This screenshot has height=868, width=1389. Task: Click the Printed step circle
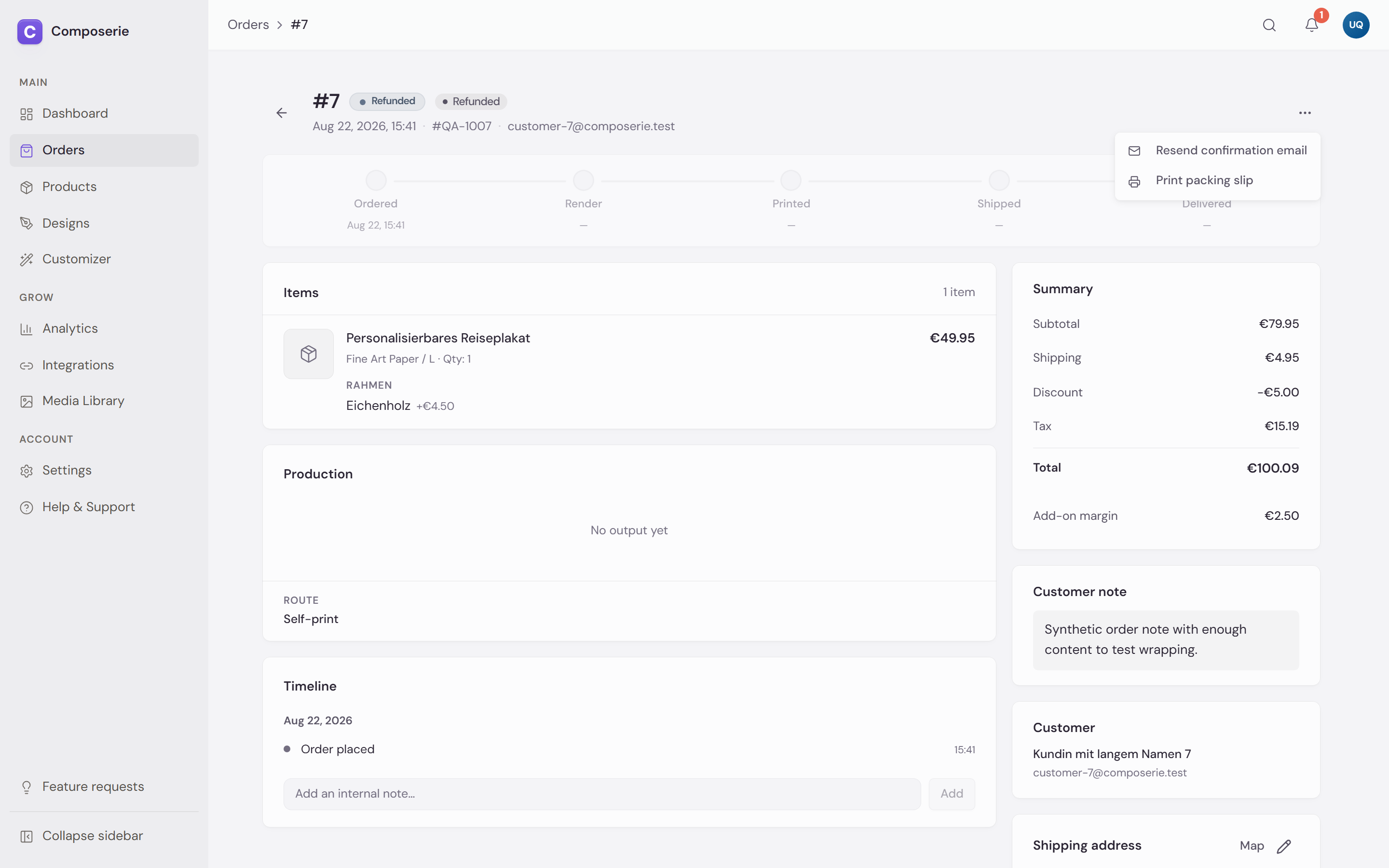791,181
